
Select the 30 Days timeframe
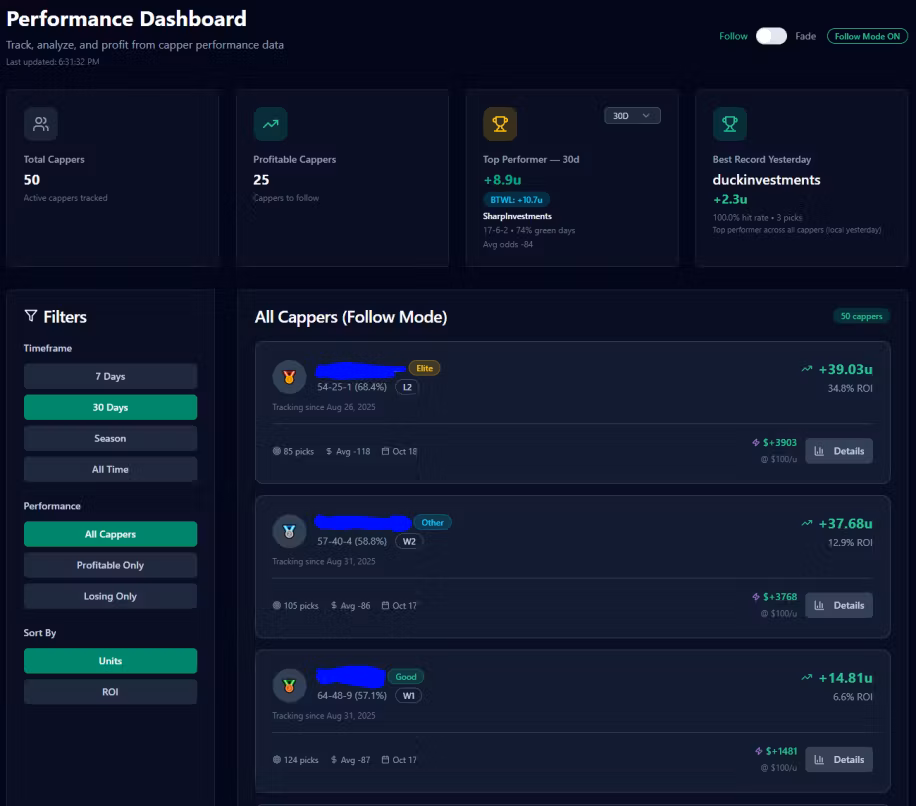coord(110,407)
